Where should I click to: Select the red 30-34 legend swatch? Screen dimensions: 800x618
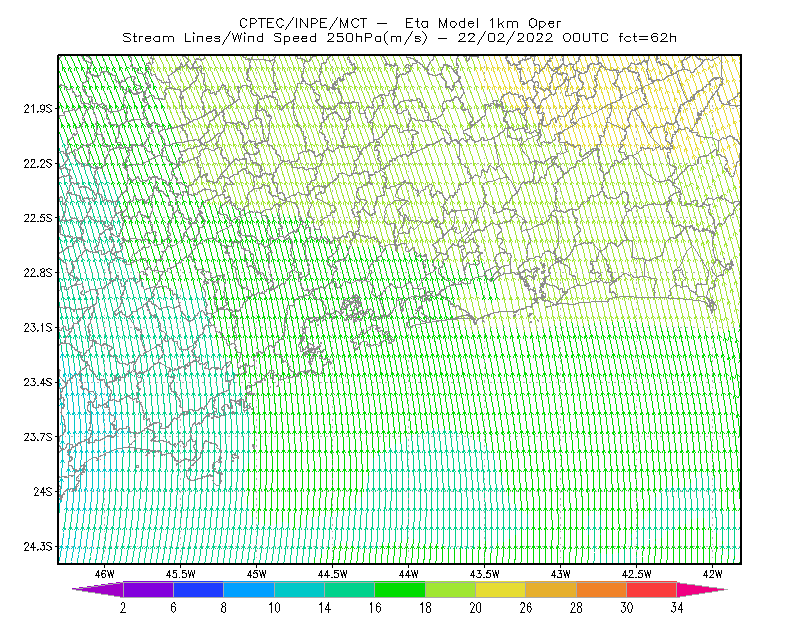click(x=652, y=589)
